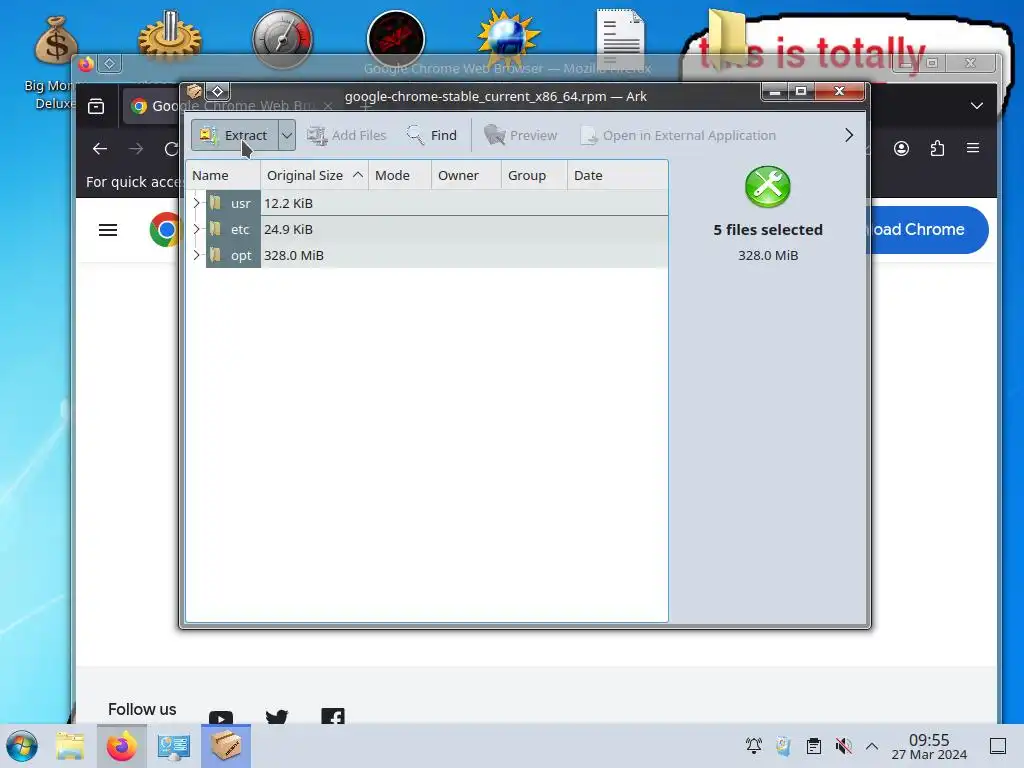Open the Extract dropdown arrow
Image resolution: width=1024 pixels, height=768 pixels.
(287, 135)
